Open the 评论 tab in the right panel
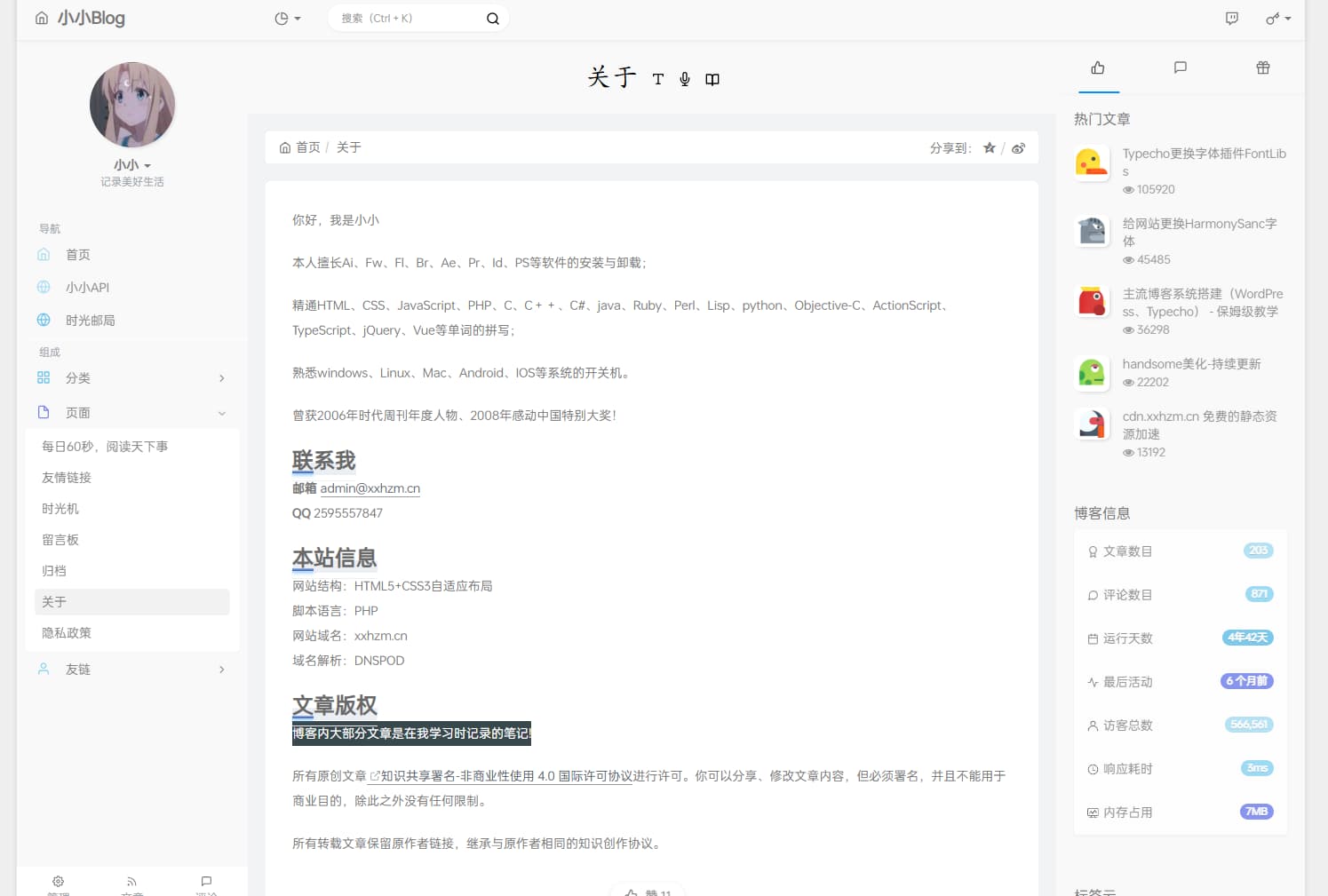This screenshot has width=1328, height=896. point(1180,67)
